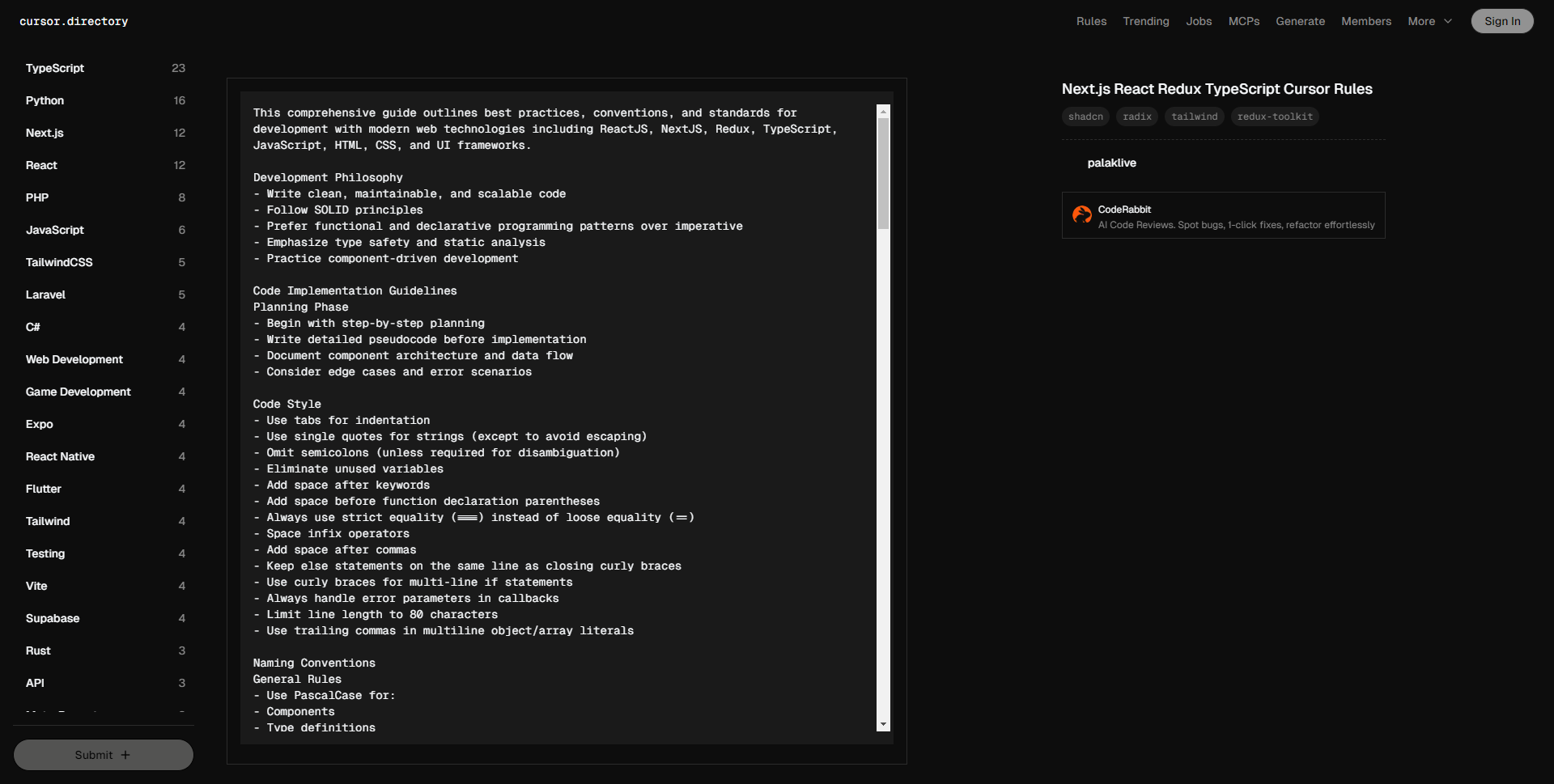This screenshot has width=1554, height=784.
Task: Choose the Python category
Action: click(45, 101)
